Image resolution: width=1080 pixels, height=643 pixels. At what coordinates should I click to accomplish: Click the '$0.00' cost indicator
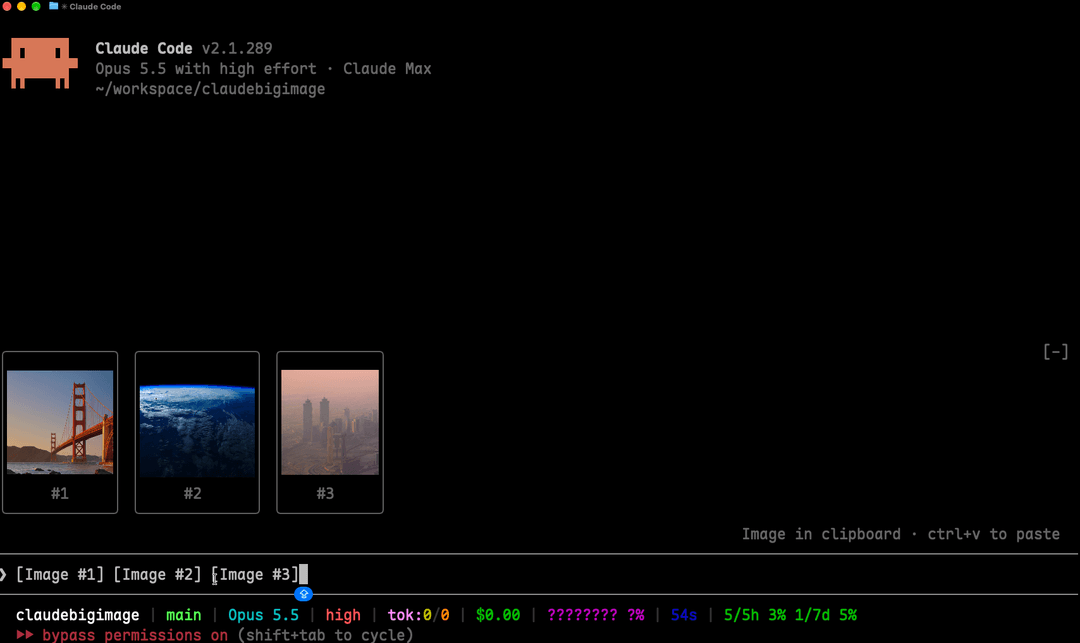pyautogui.click(x=498, y=615)
